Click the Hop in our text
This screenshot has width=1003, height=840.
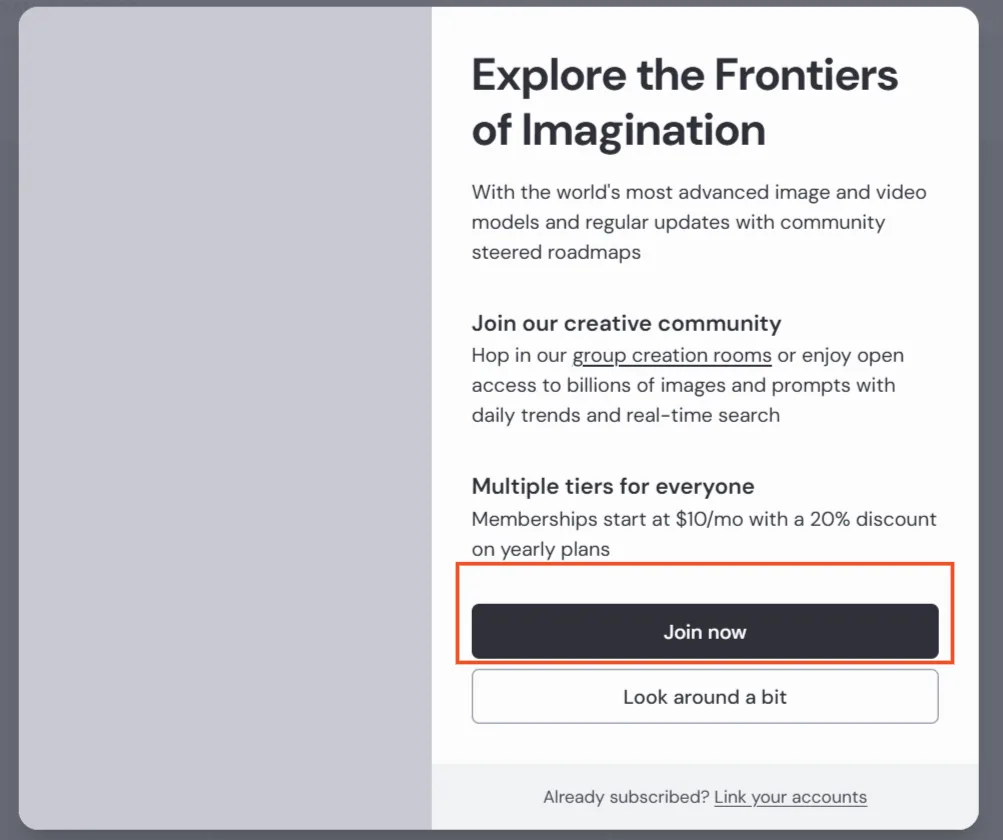point(519,355)
